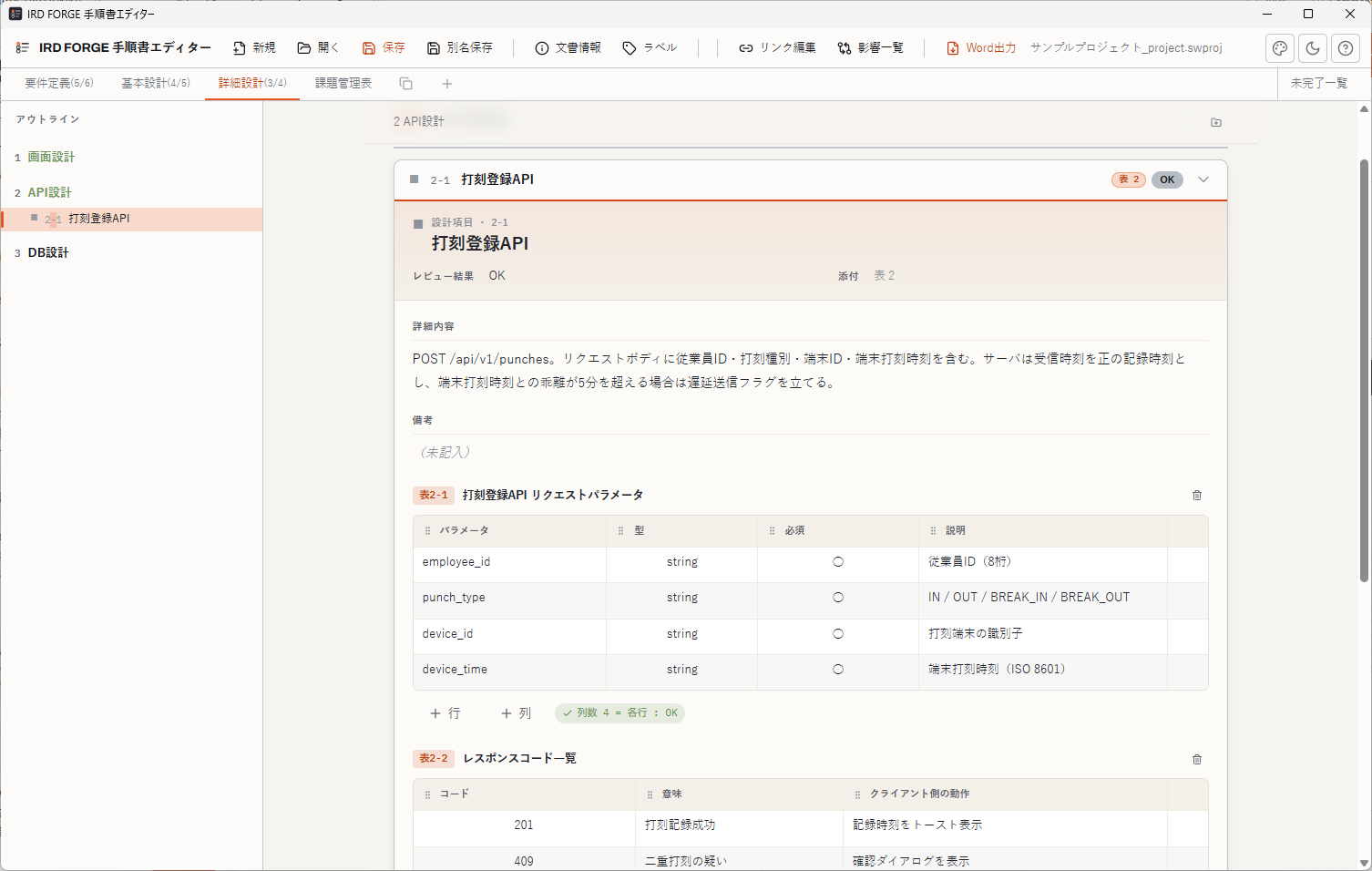The image size is (1372, 871).
Task: Collapse the 2-1 打刻登録API card chevron
Action: point(1203,179)
